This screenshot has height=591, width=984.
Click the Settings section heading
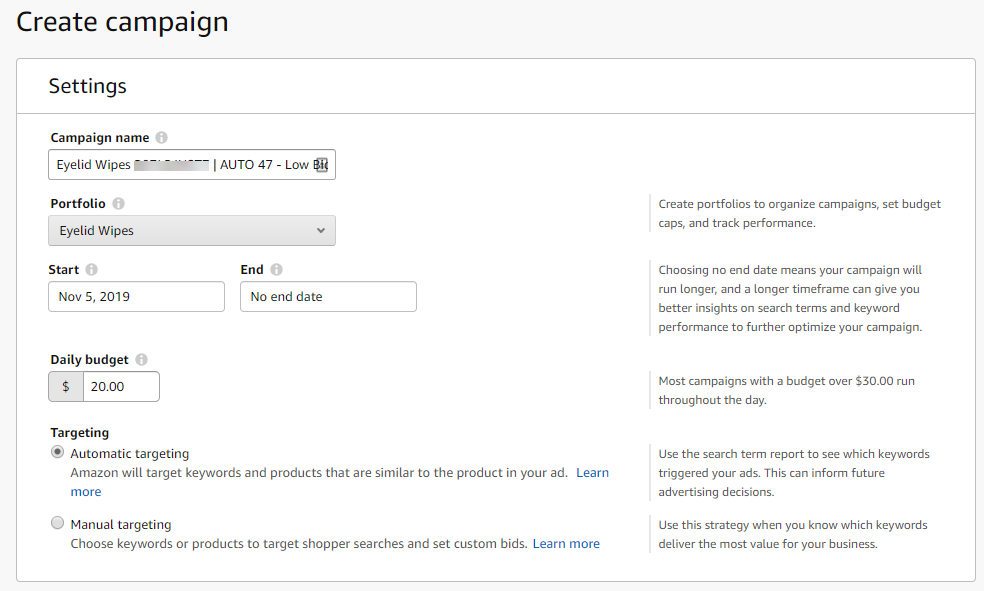click(x=88, y=87)
